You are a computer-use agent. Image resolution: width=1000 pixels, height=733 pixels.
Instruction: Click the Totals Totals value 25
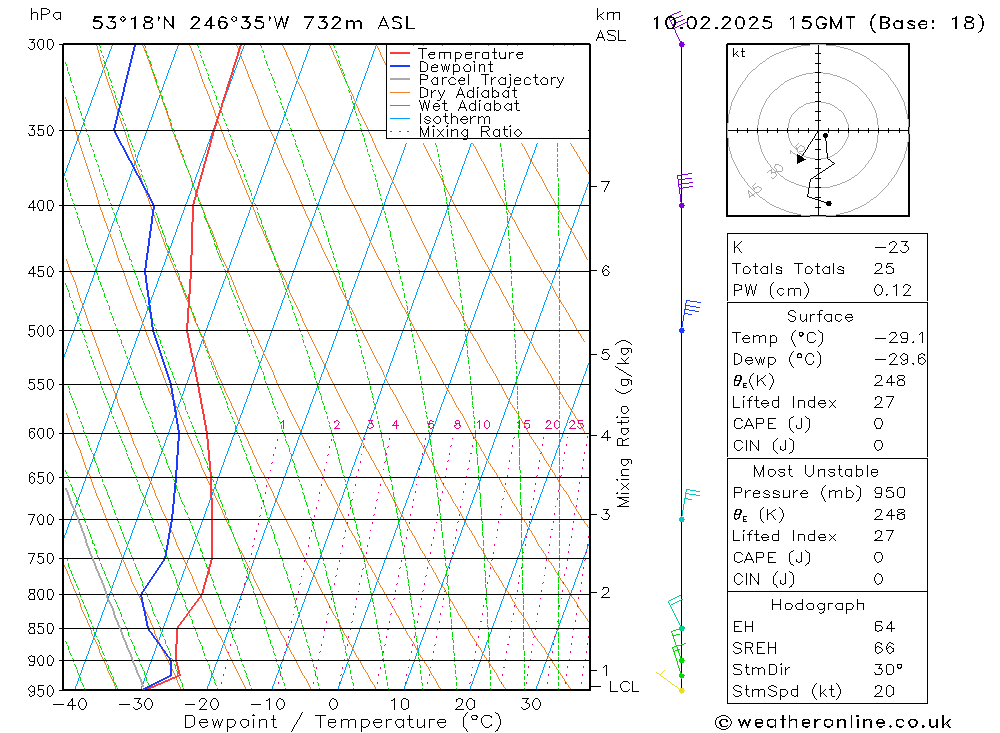click(884, 269)
